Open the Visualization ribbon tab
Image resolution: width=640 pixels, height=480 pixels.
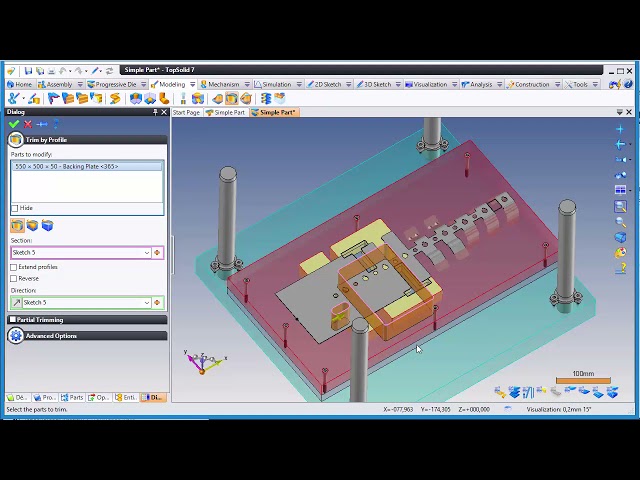coord(430,85)
